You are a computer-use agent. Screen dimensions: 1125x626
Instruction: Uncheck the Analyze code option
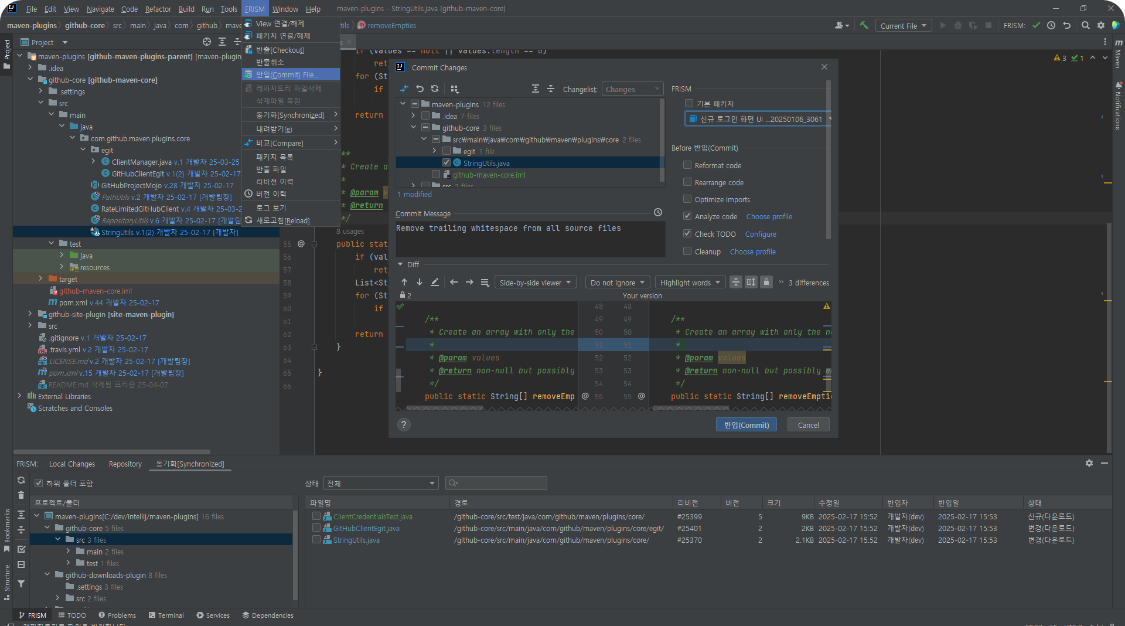687,216
